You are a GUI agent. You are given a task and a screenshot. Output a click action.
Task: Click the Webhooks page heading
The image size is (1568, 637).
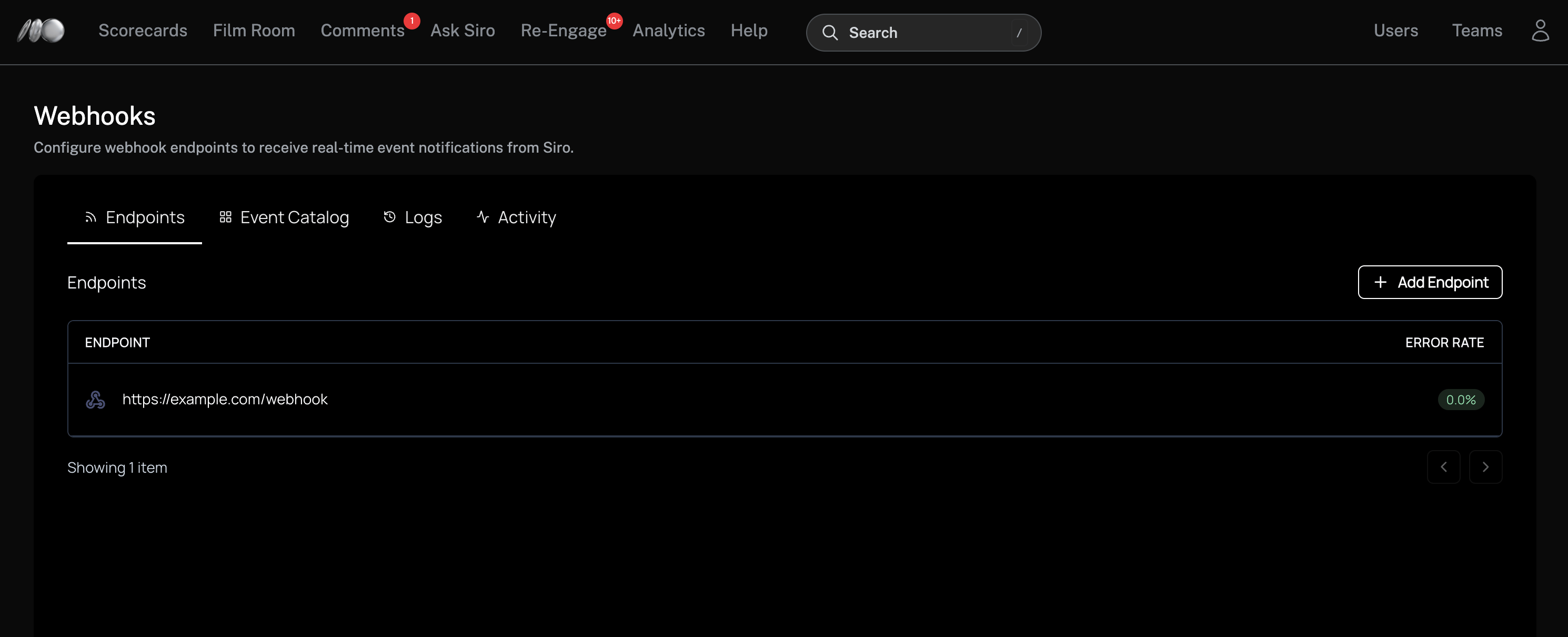click(x=94, y=116)
